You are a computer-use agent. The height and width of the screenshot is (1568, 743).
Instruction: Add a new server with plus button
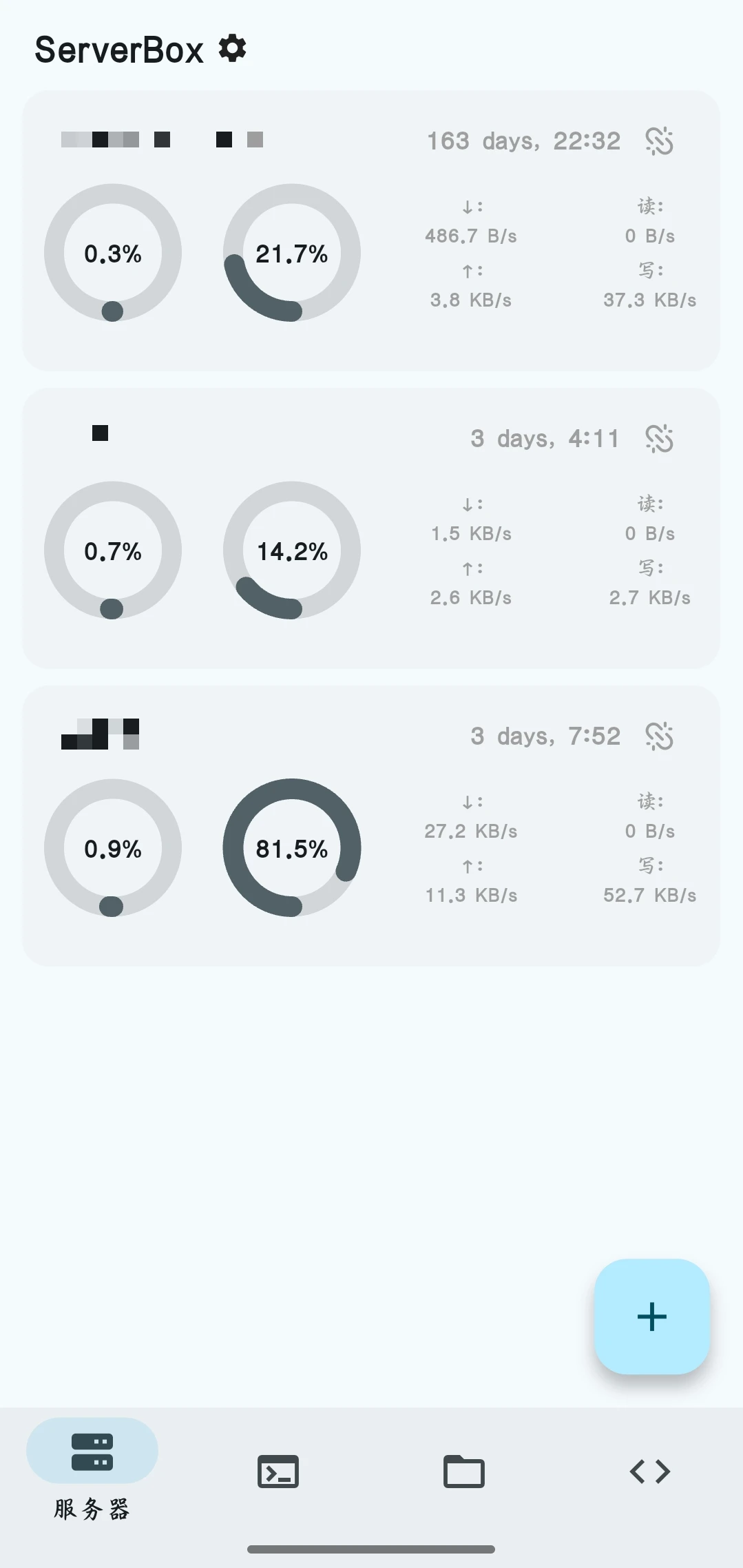pyautogui.click(x=651, y=1317)
